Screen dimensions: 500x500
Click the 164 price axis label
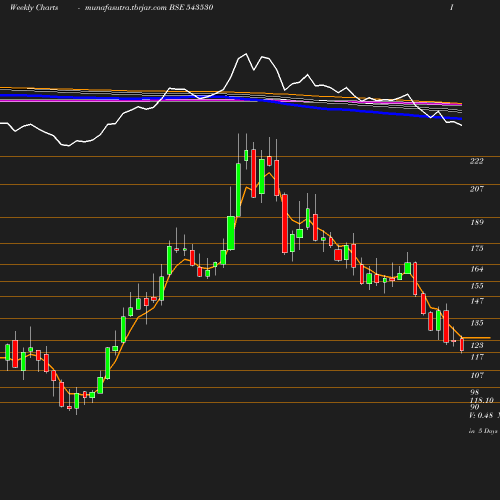tap(477, 269)
